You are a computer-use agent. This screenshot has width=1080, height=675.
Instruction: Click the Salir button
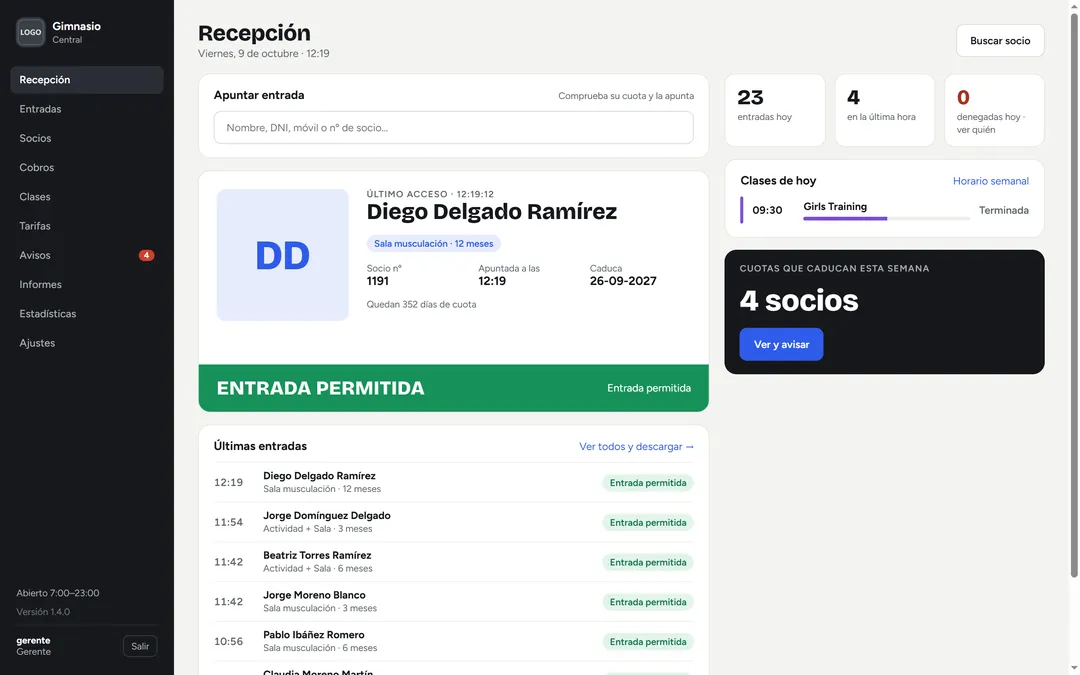point(140,646)
